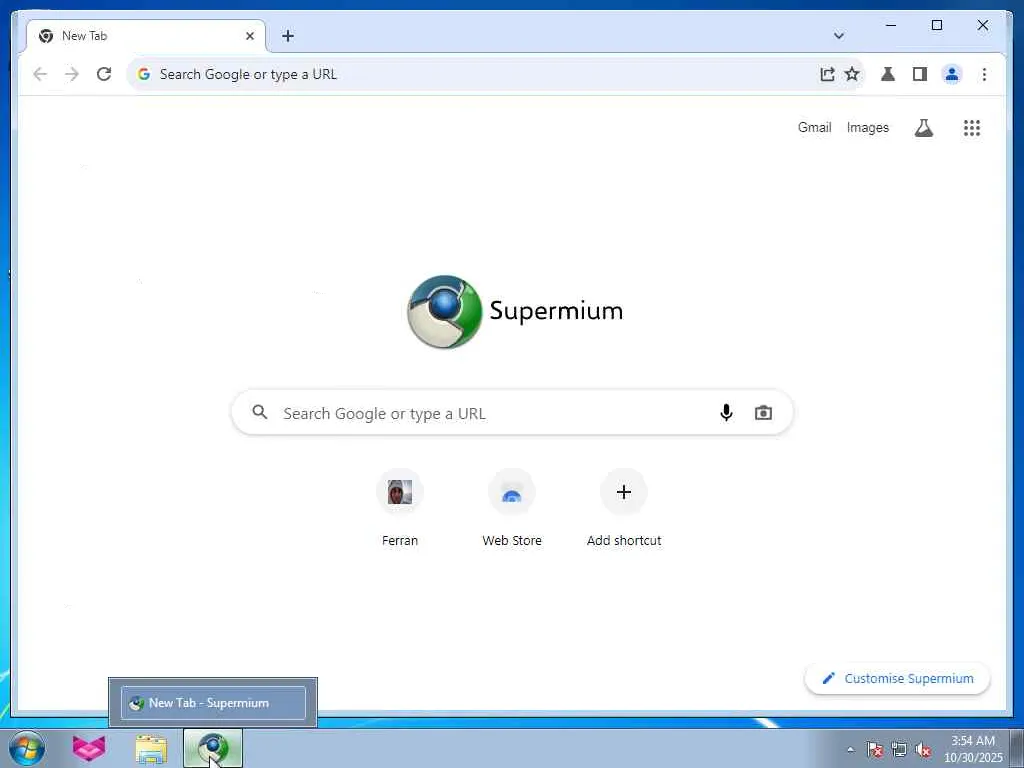Close the New Tab tab
The image size is (1024, 768).
(x=249, y=36)
